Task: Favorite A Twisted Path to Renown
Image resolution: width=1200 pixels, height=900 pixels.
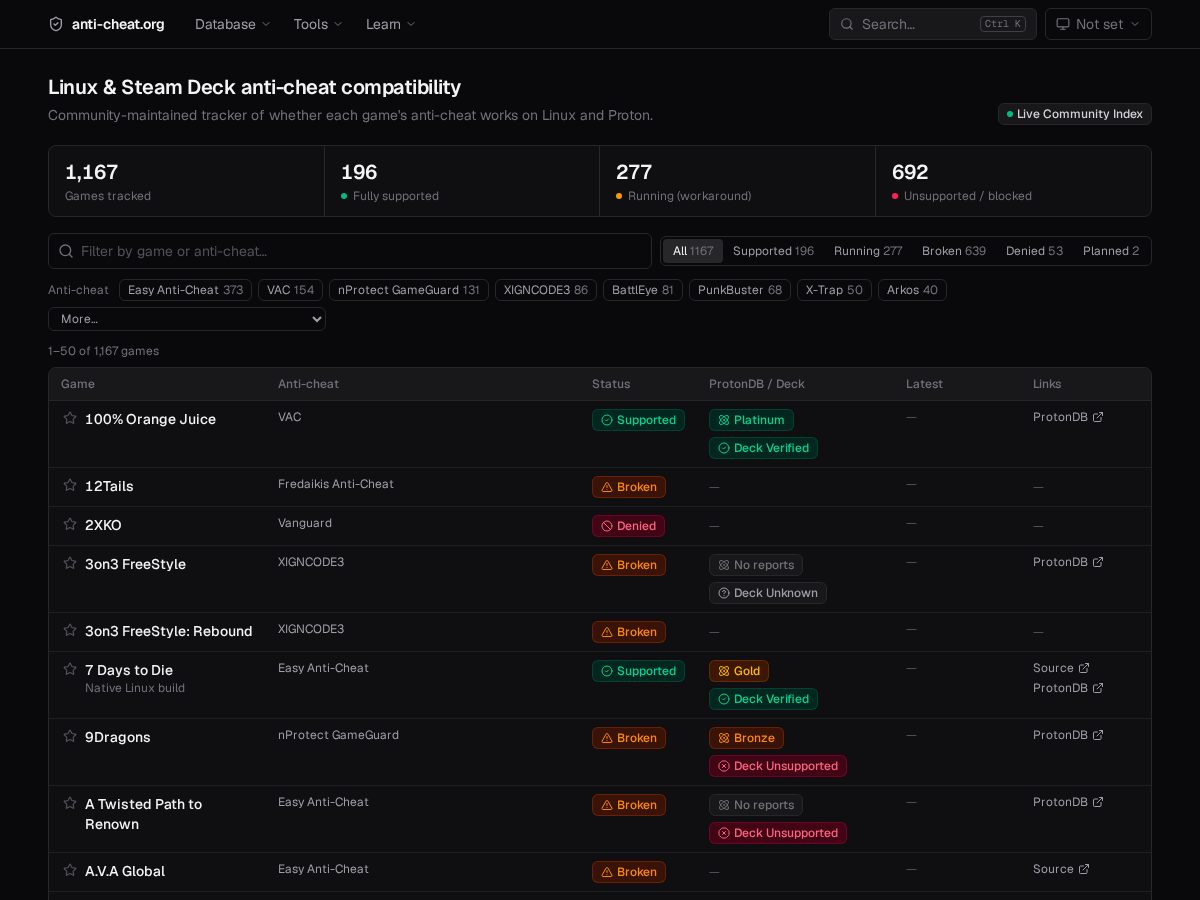Action: pos(70,803)
